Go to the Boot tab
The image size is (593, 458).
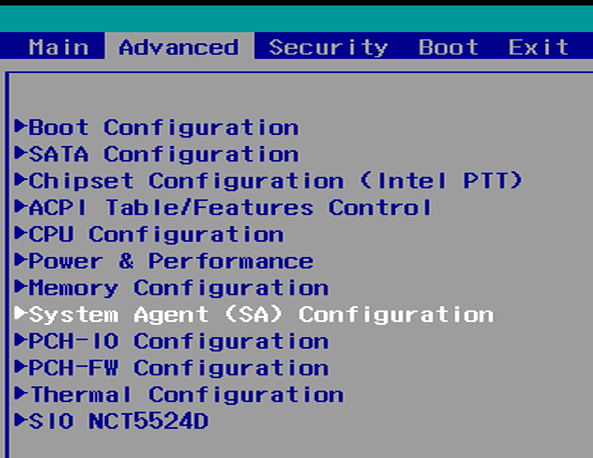(449, 47)
